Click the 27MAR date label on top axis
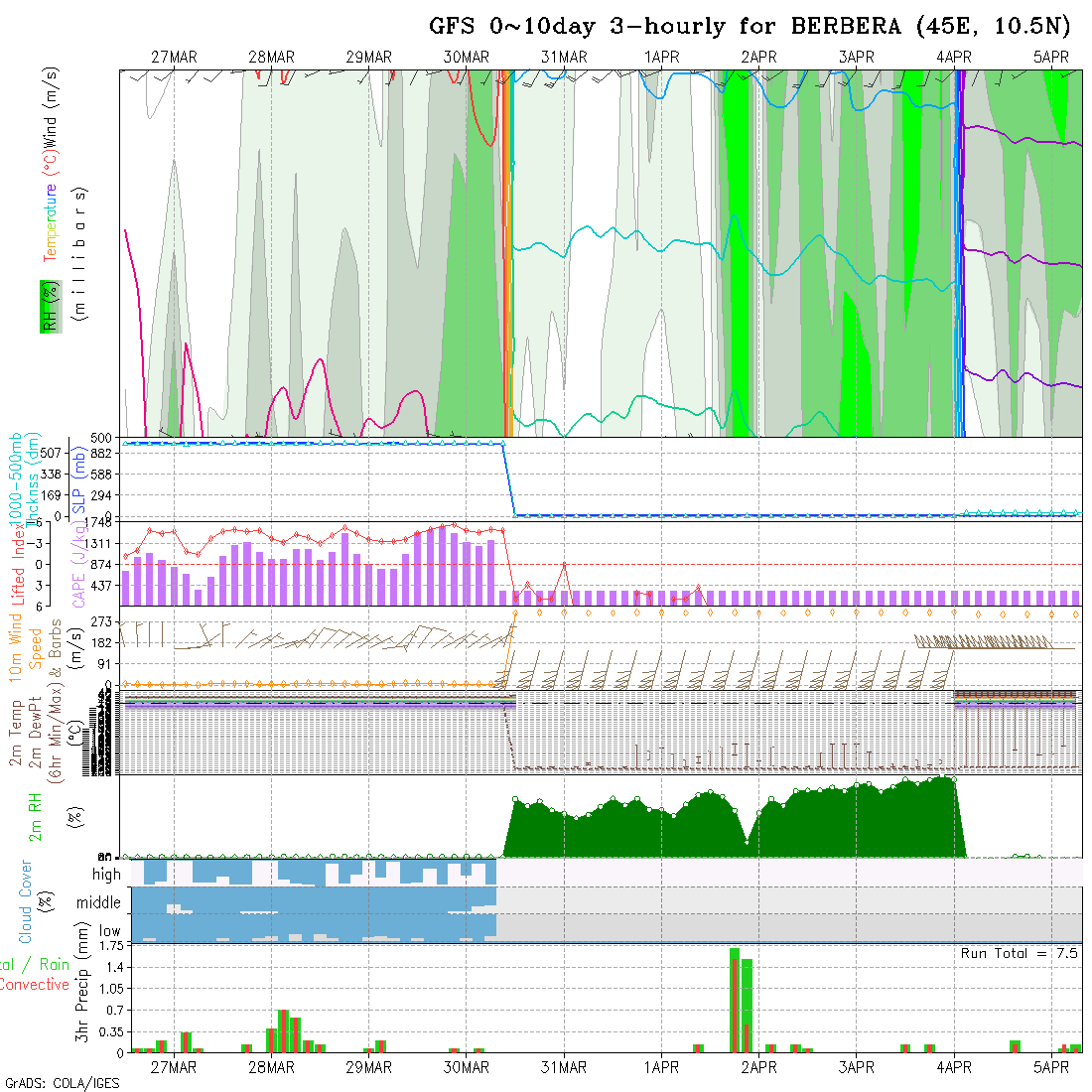The image size is (1092, 1092). (174, 58)
